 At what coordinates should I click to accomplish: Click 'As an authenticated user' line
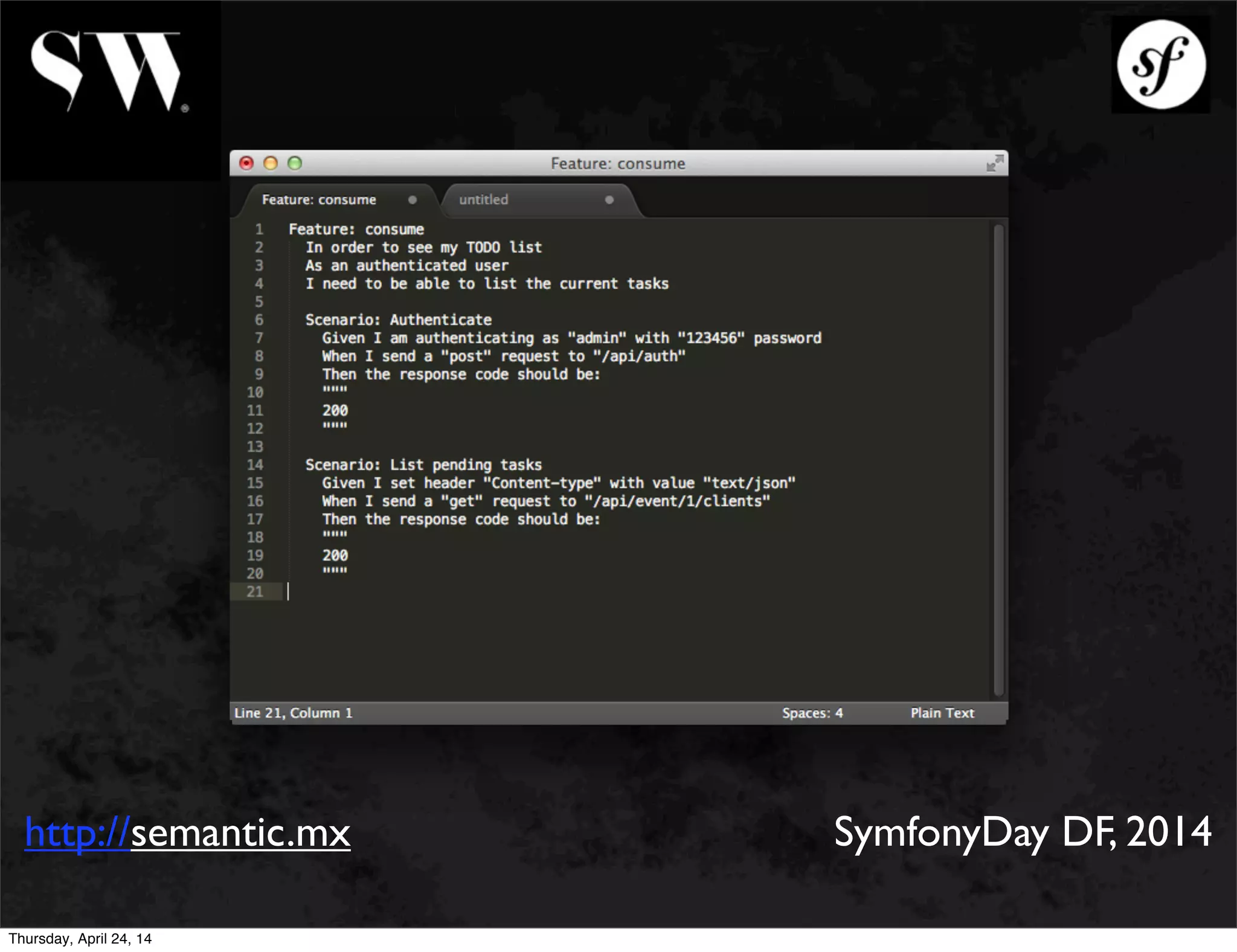point(407,266)
